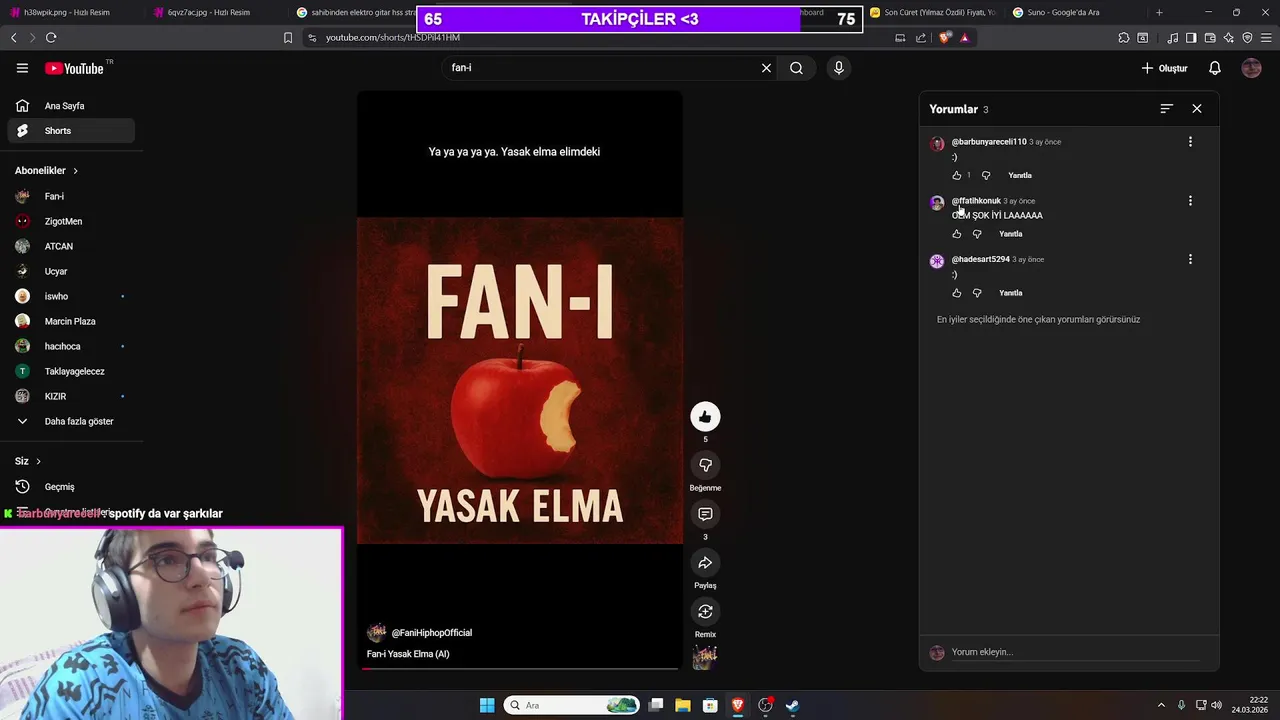Like the Short with thumbs-up button
This screenshot has height=720, width=1280.
click(705, 417)
